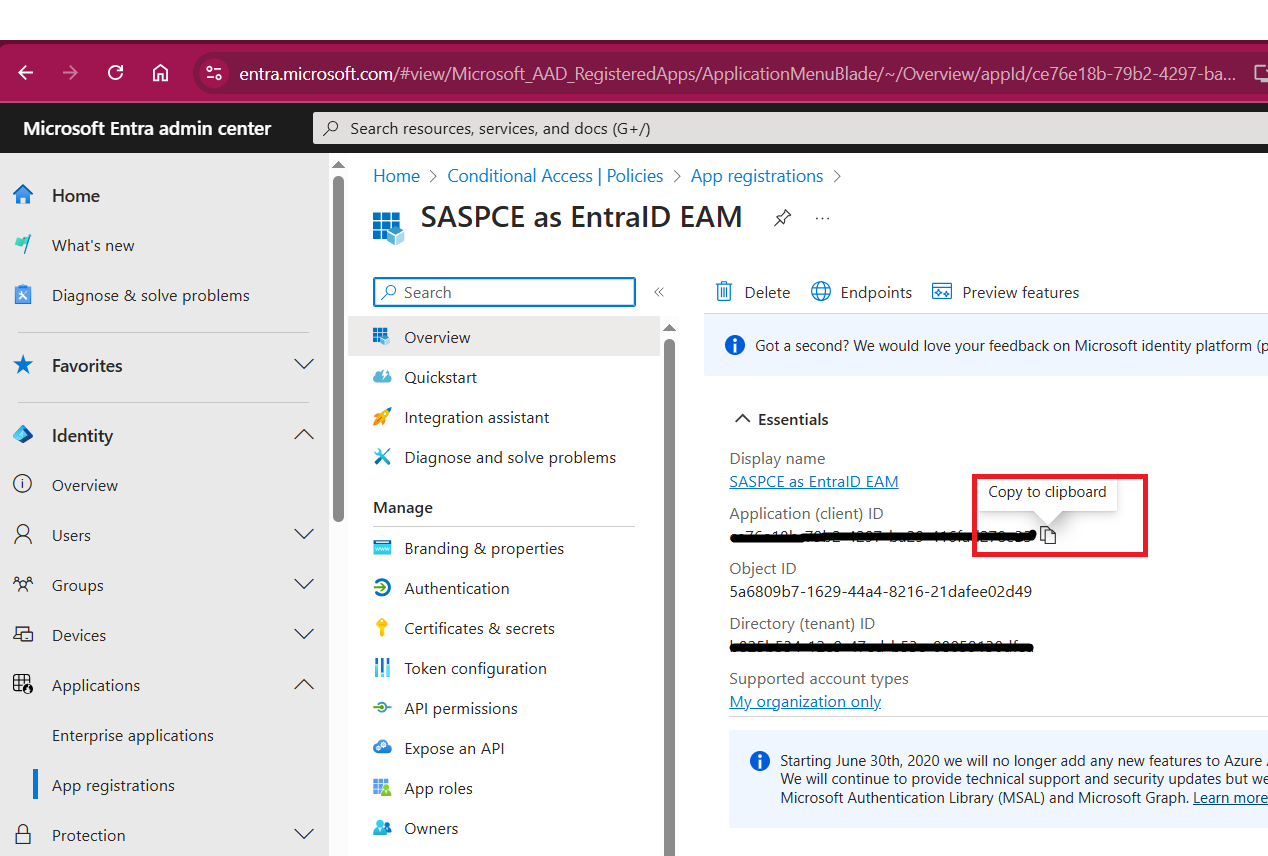The image size is (1268, 856).
Task: Open Preview features in the toolbar
Action: [1005, 292]
